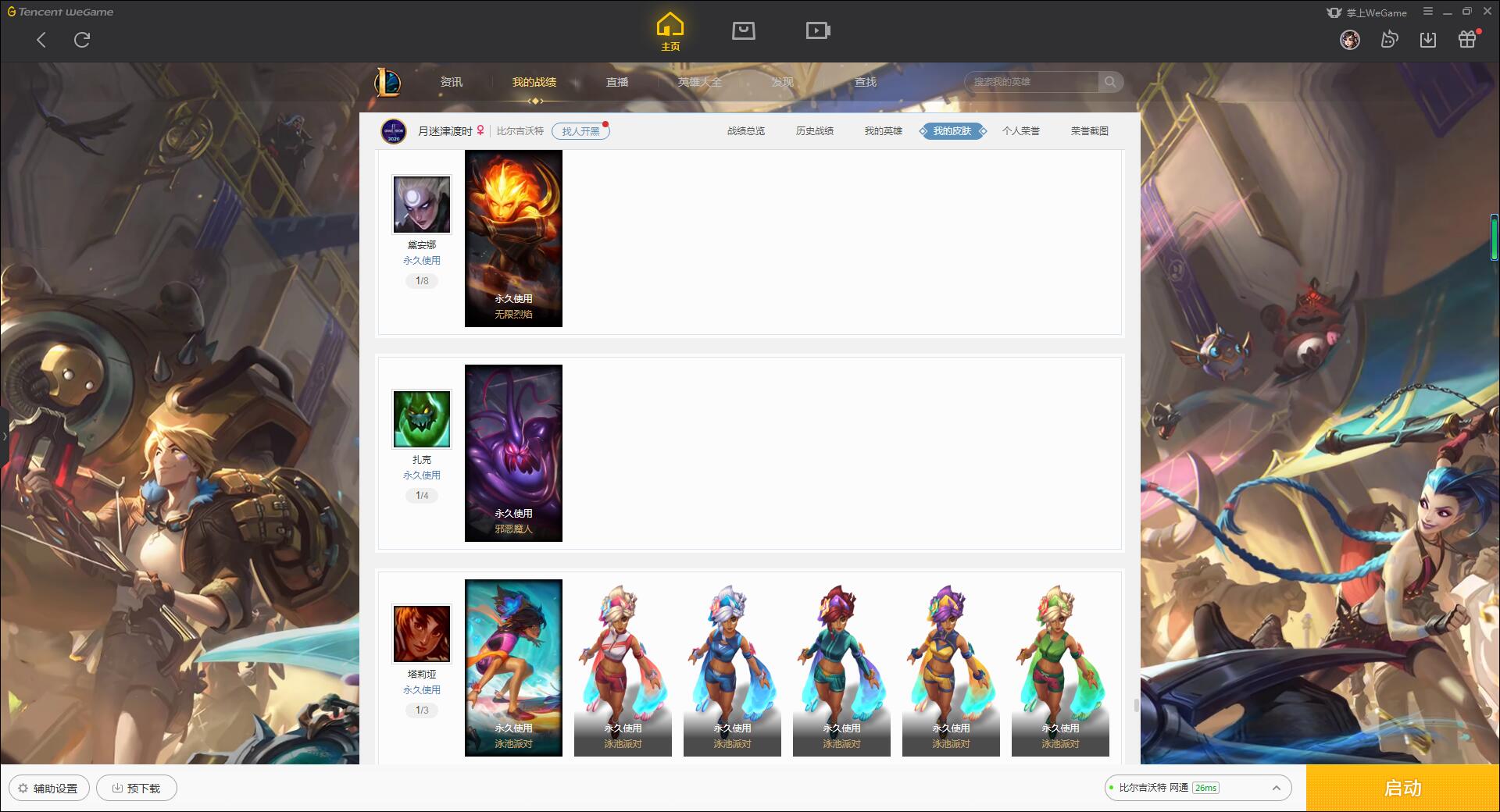Click the summoner name 月迷津渡时
The image size is (1500, 812).
coord(445,131)
